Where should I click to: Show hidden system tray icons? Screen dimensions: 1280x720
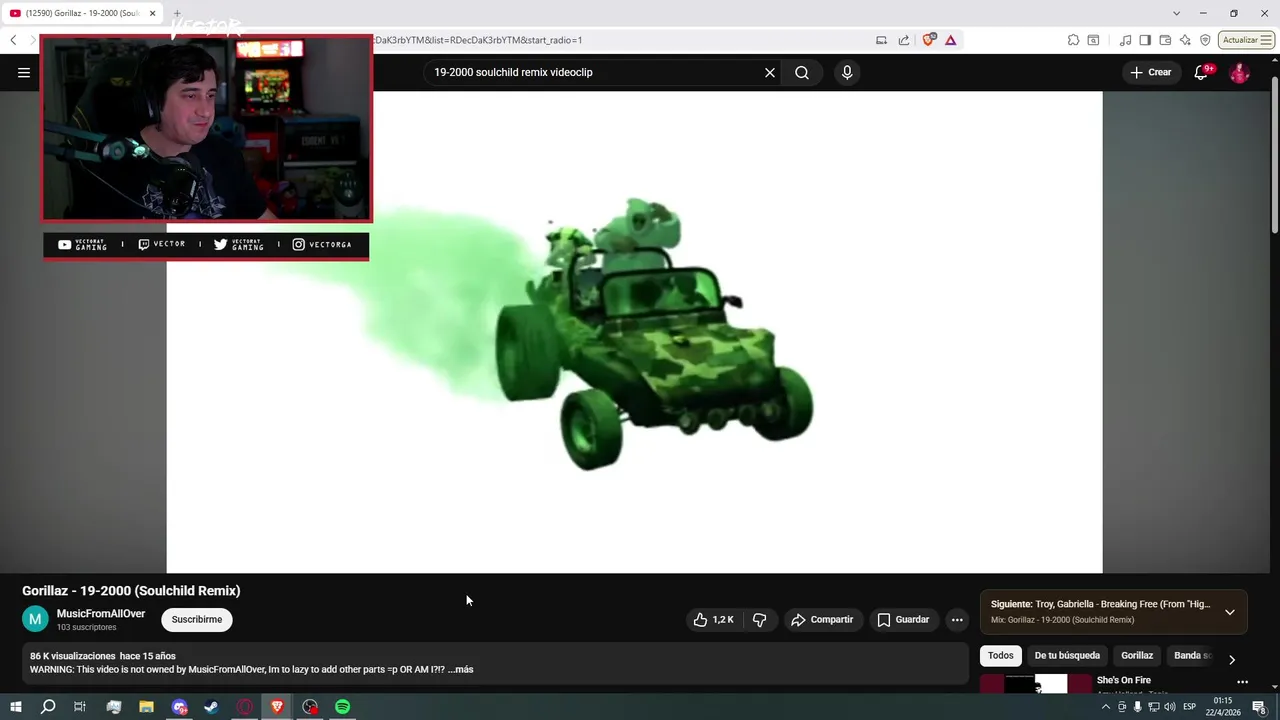tap(1106, 707)
